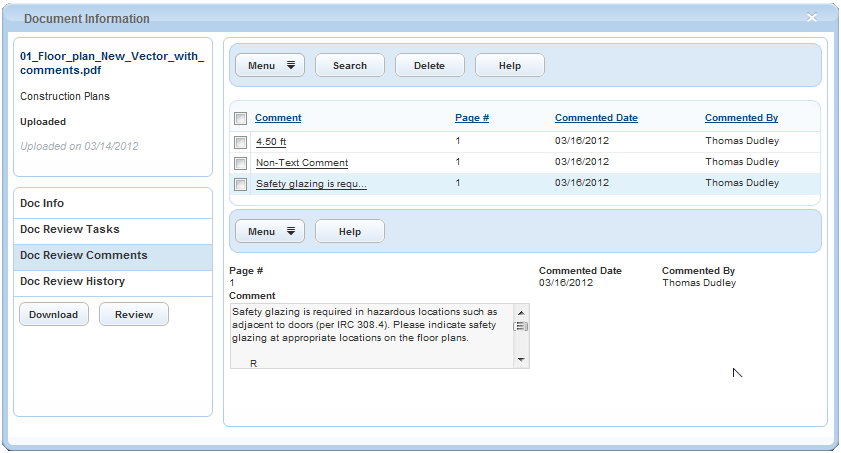Open the Doc Info tab
This screenshot has height=453, width=841.
tap(42, 204)
